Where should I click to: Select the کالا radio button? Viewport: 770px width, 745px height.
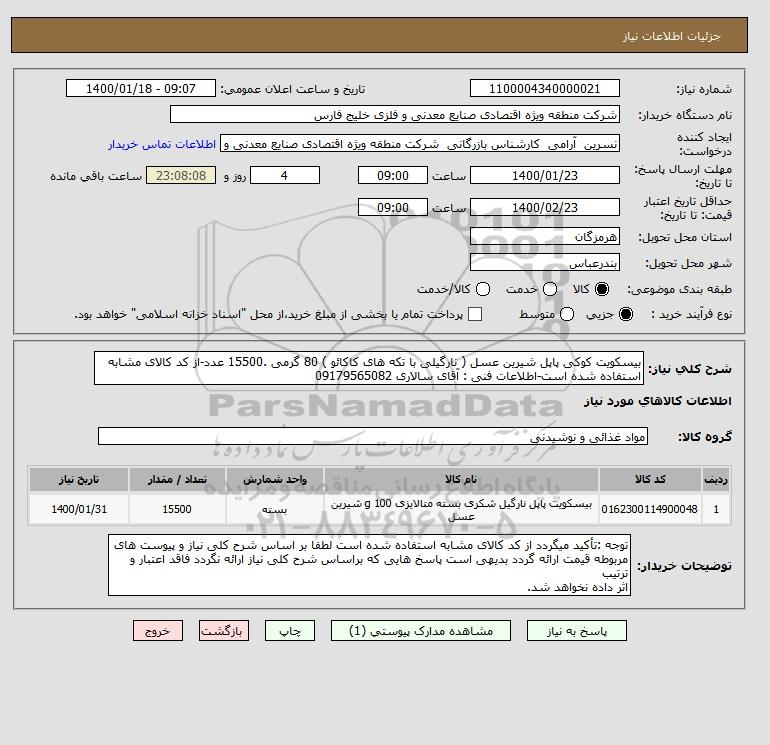coord(602,289)
